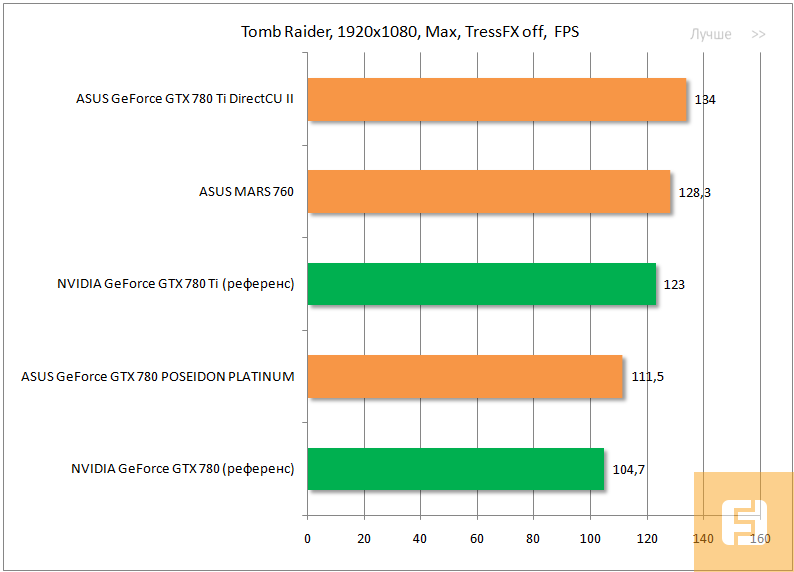Select the 'ASUS MARS 760' axis label
The height and width of the screenshot is (572, 794).
coord(246,191)
